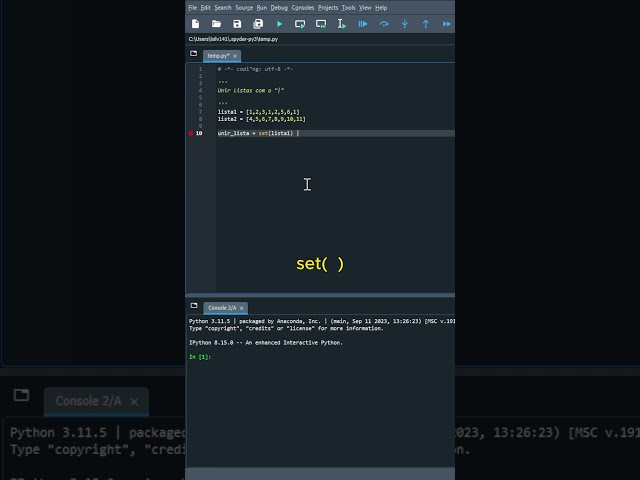The height and width of the screenshot is (480, 640).
Task: Toggle the breakpoint on line 10
Action: pyautogui.click(x=191, y=133)
